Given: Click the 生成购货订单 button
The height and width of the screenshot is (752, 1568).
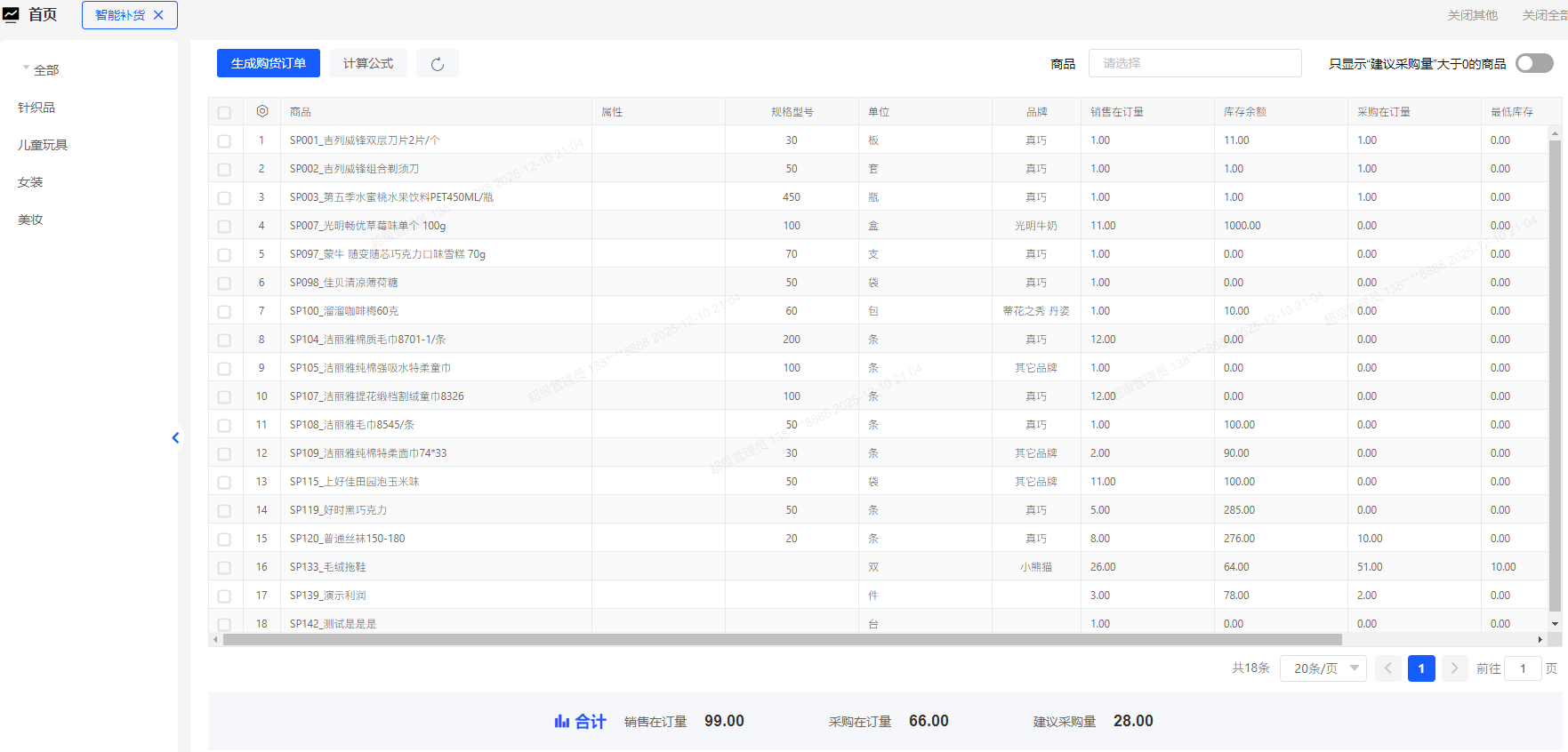Looking at the screenshot, I should coord(269,63).
